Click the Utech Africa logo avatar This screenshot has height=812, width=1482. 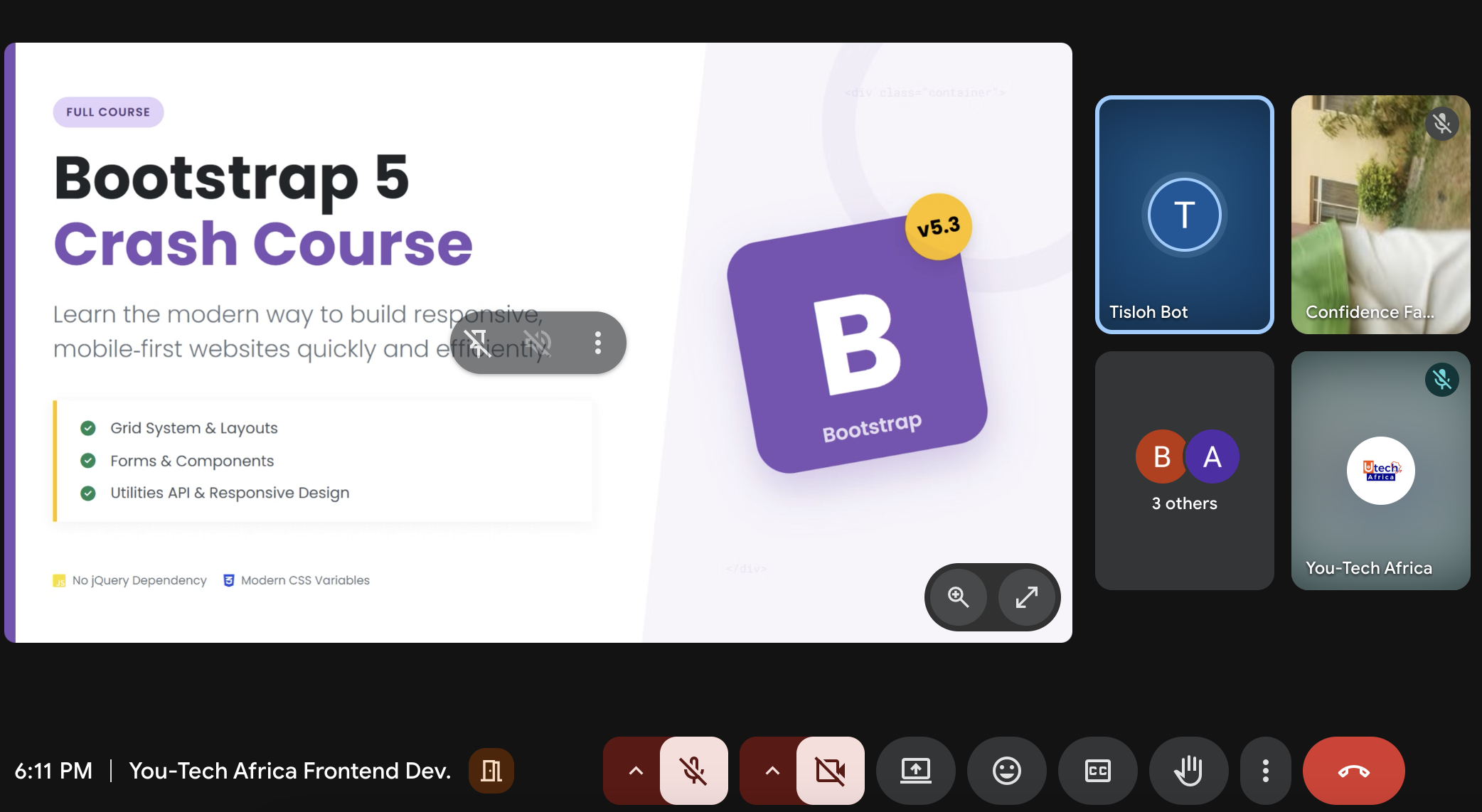click(1380, 471)
